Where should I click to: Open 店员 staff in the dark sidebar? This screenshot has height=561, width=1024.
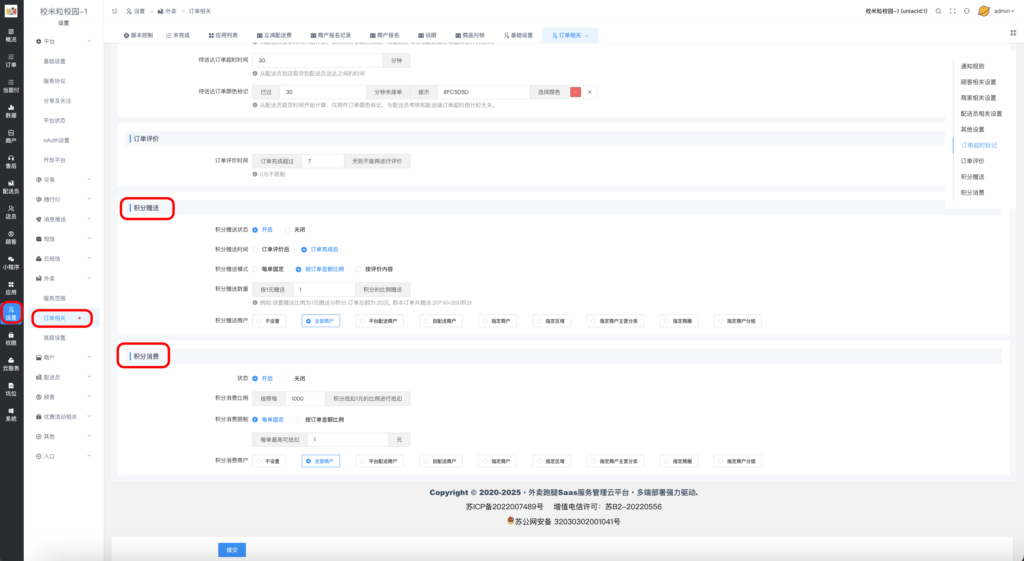coord(11,212)
